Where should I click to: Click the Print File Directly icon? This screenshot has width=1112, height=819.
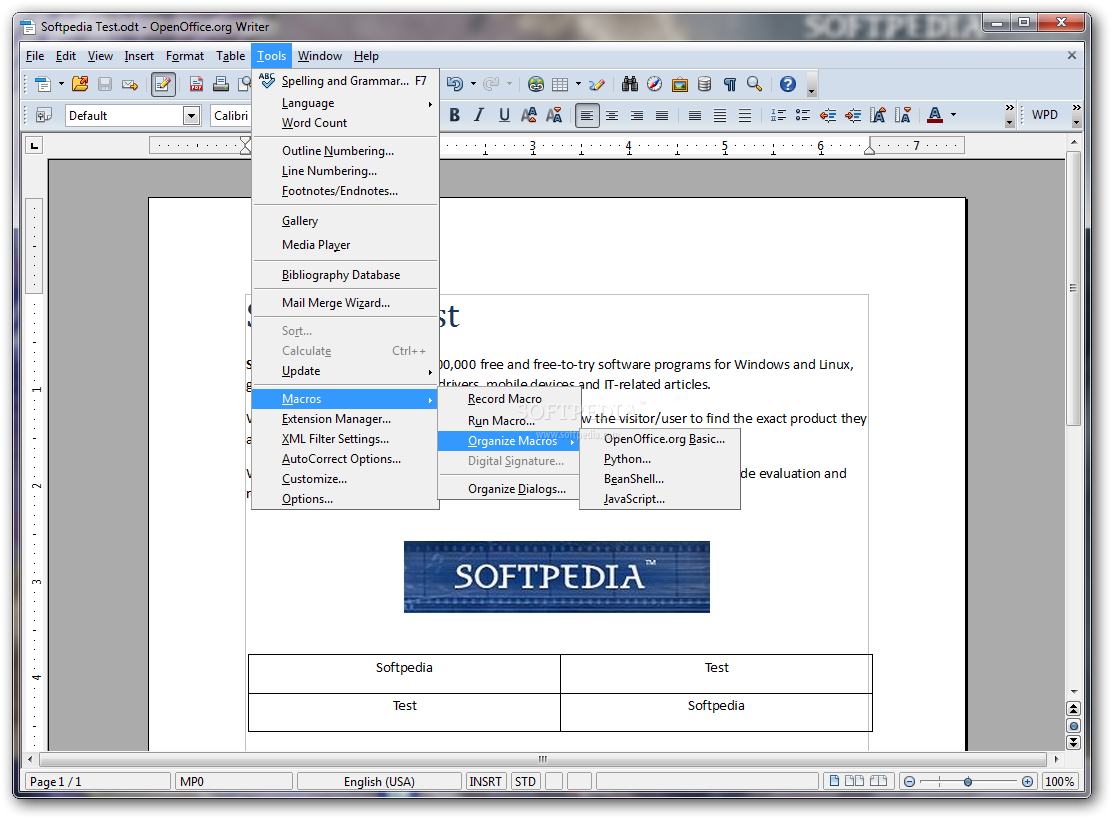point(221,84)
